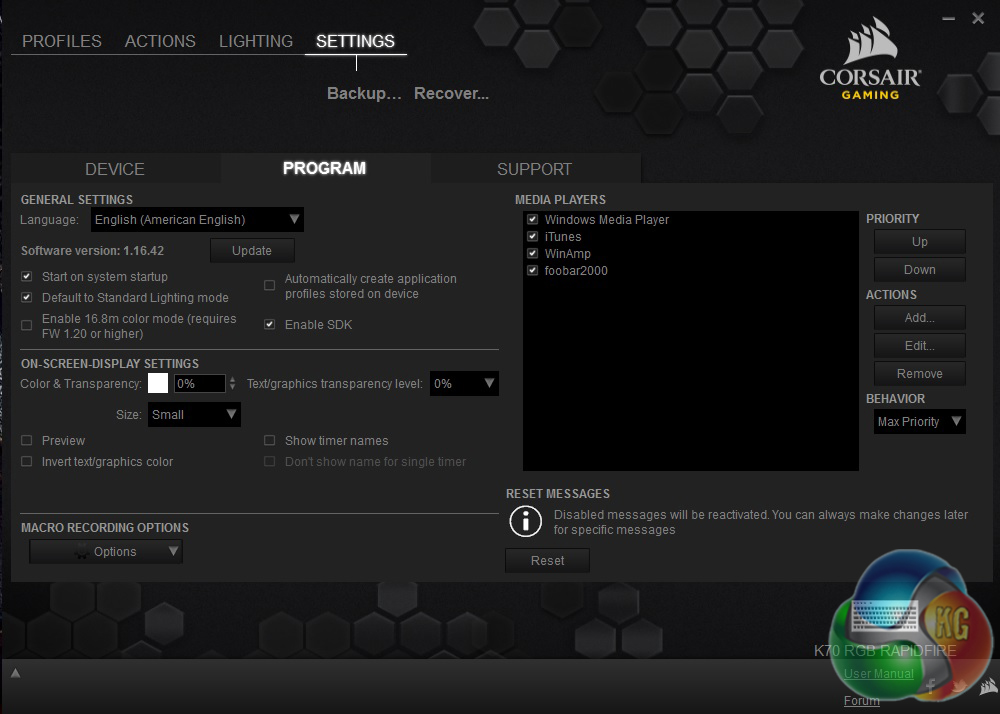This screenshot has width=1000, height=714.
Task: Click the transparency spinner arrows
Action: (232, 384)
